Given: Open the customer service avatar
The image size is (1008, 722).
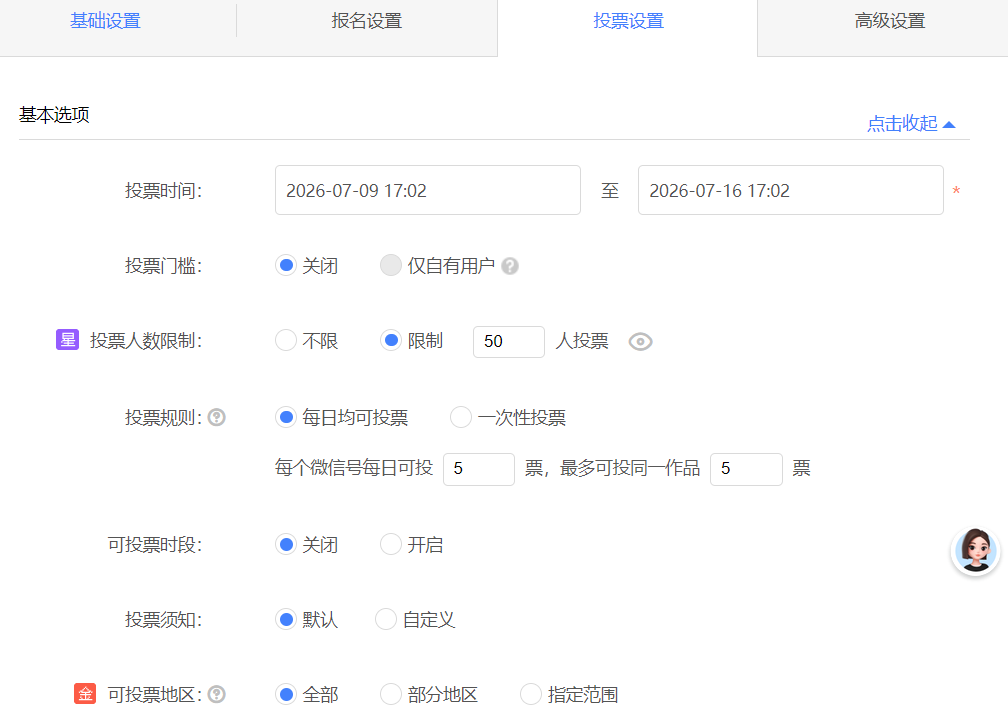Looking at the screenshot, I should [x=975, y=550].
